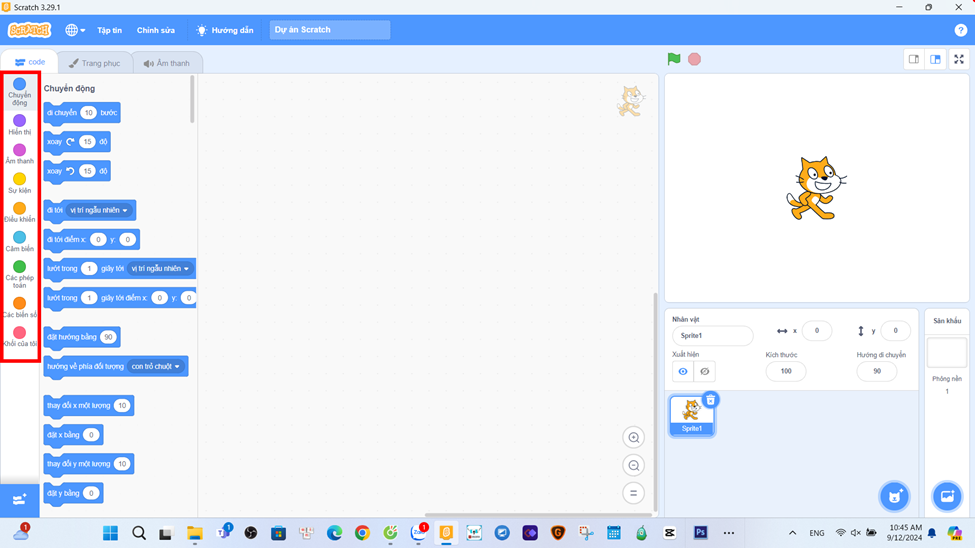Click the block palette vertical scrollbar
975x548 pixels.
[192, 100]
